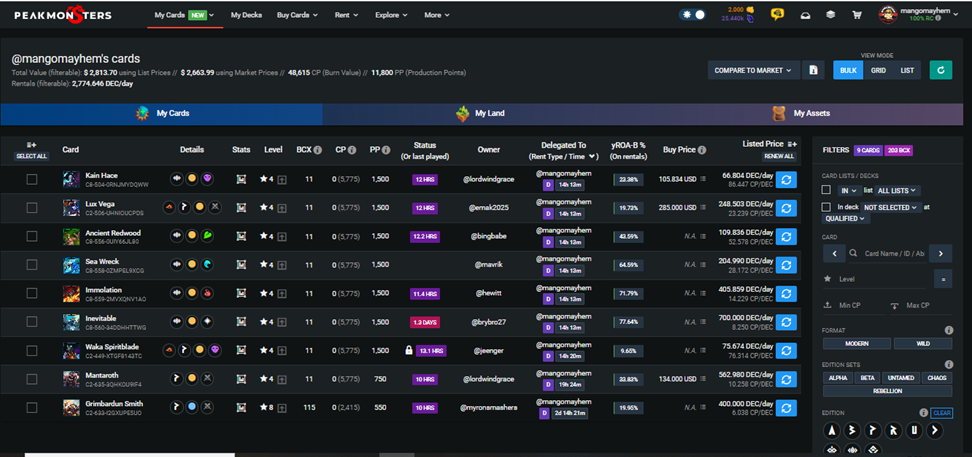This screenshot has width=972, height=457.
Task: Open the ALL LISTS dropdown
Action: [x=898, y=190]
